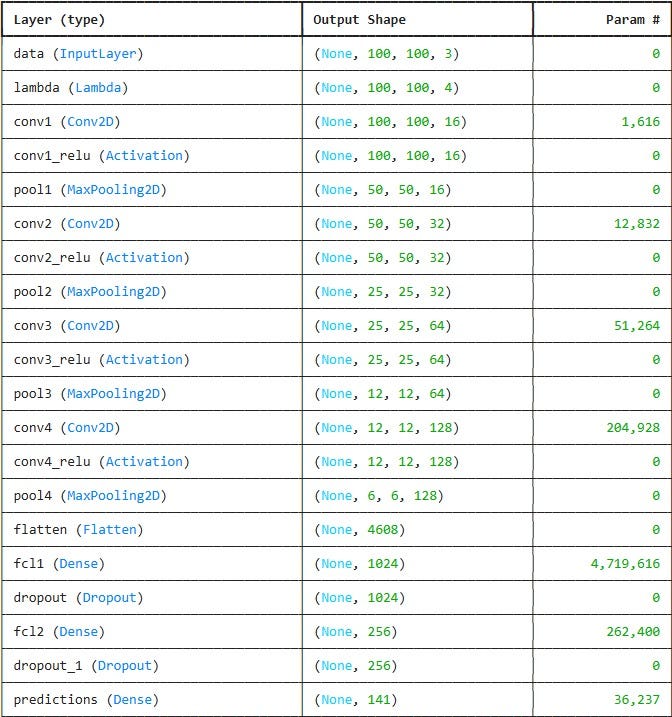Click the 'Layer (type)' column header
Viewport: 672px width, 717px height.
click(x=59, y=20)
